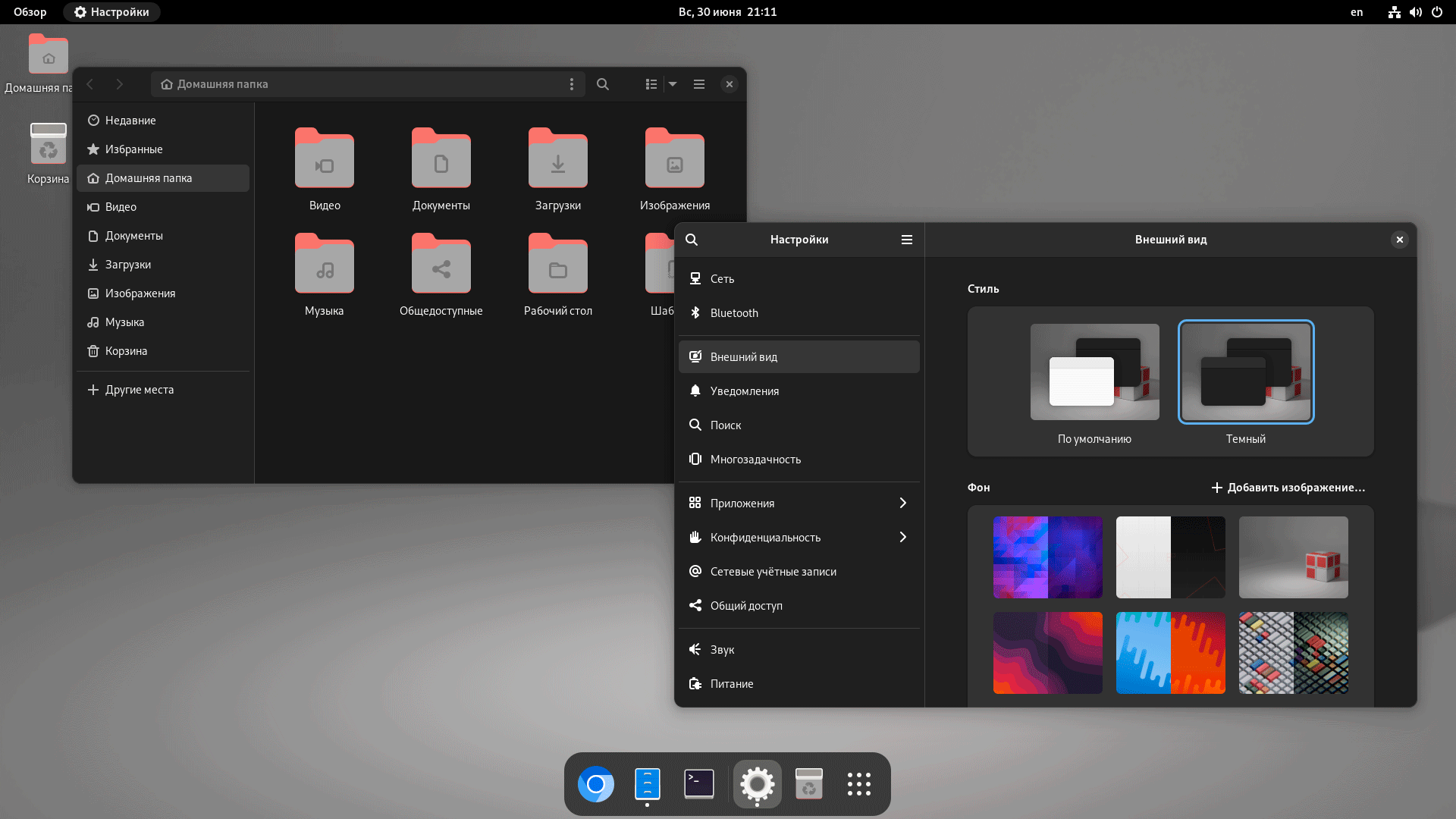Click the app grid icon in taskbar
This screenshot has height=819, width=1456.
[859, 784]
